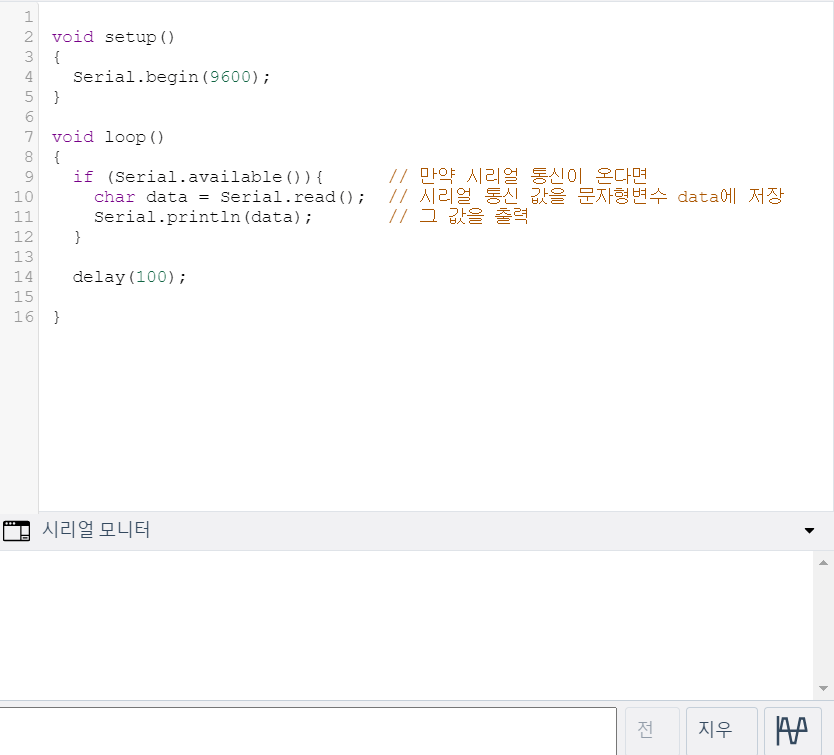834x755 pixels.
Task: Click line number 14 in gutter
Action: (23, 277)
